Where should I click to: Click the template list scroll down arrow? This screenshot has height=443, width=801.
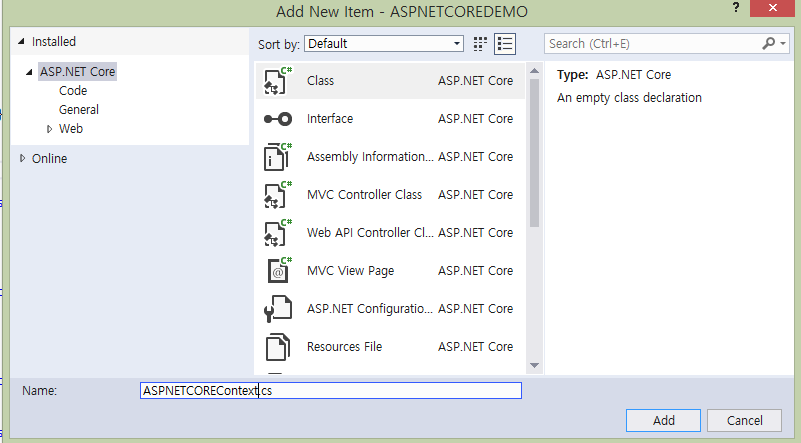534,365
